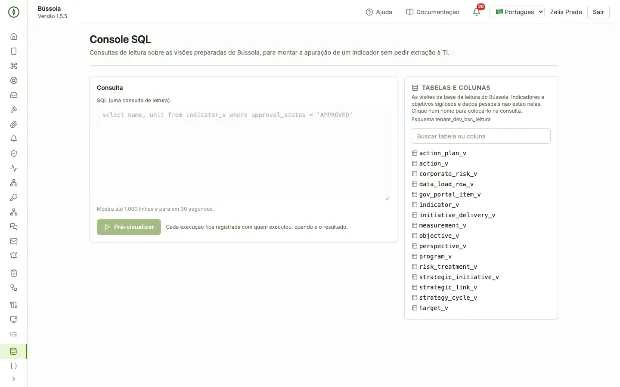Expand the strategic_link_v table
The image size is (620, 387).
click(x=444, y=287)
